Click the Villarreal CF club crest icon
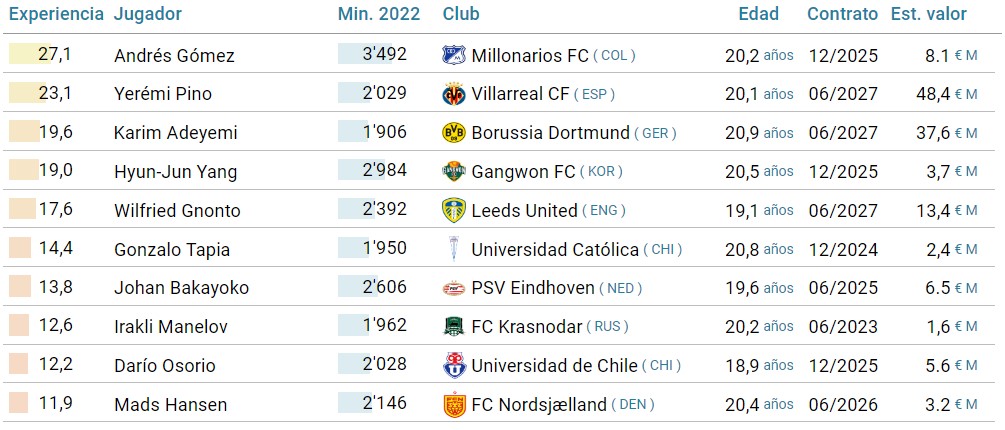The width and height of the screenshot is (1005, 430). point(454,94)
